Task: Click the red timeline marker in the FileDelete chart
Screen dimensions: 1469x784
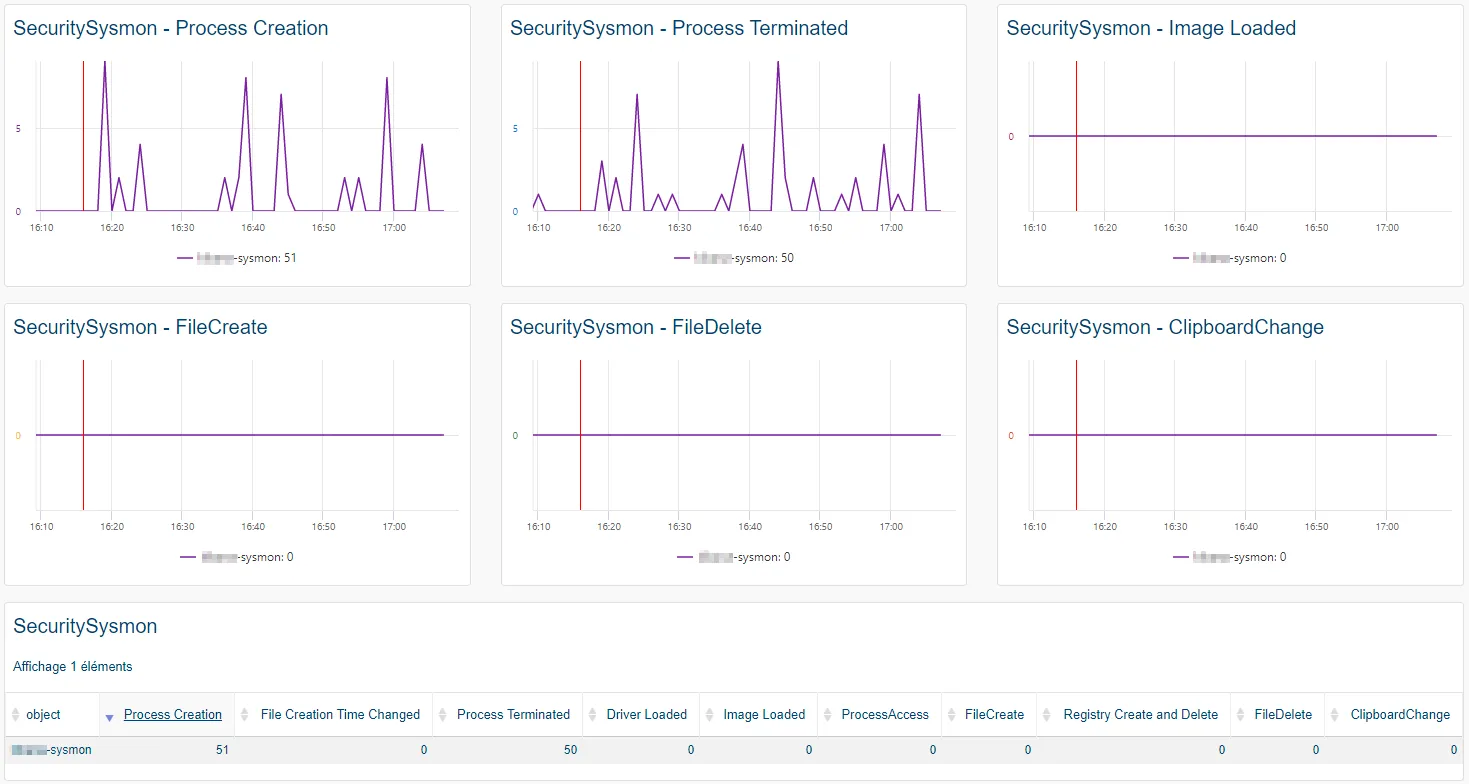Action: [x=581, y=434]
